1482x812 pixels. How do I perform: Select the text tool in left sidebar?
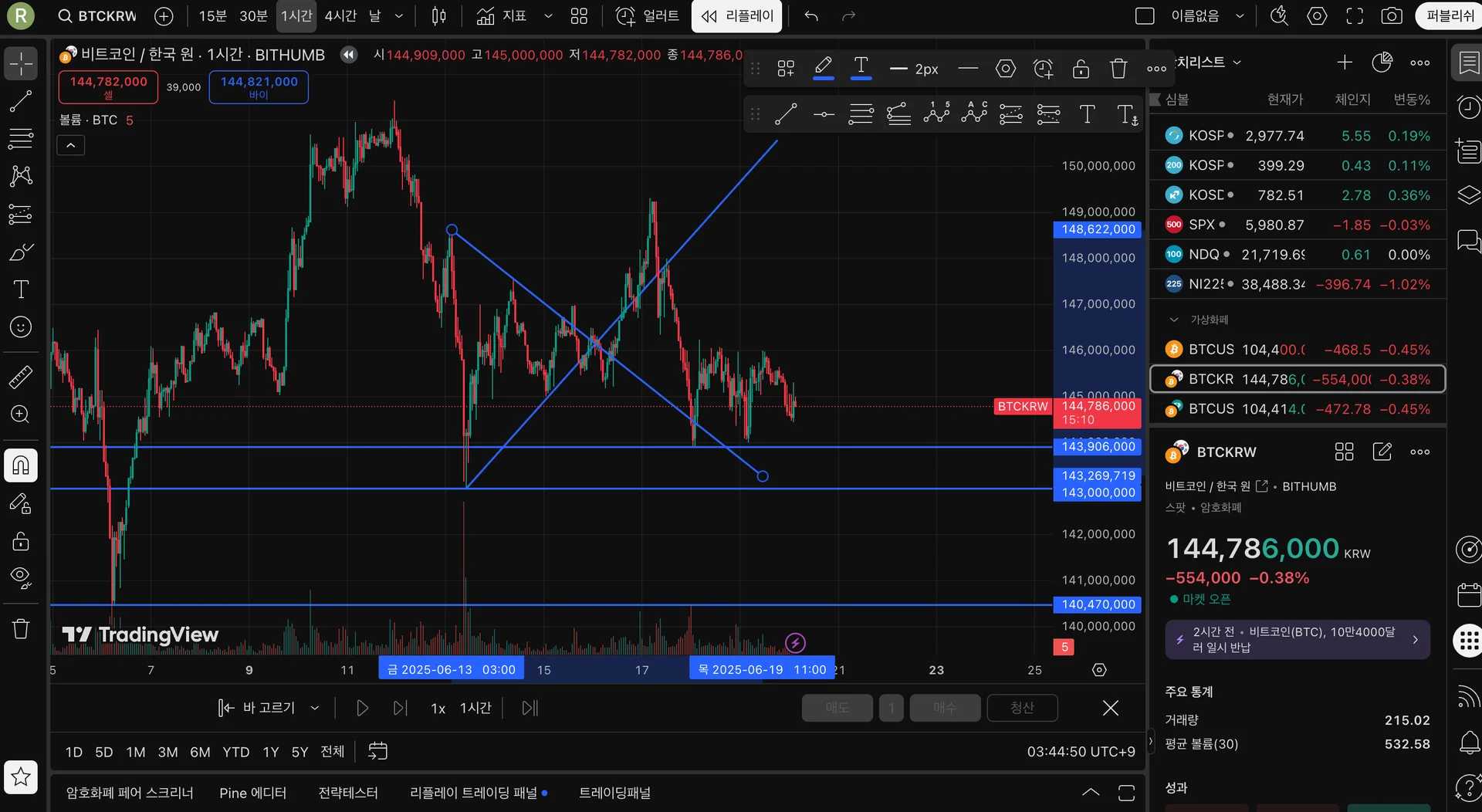tap(21, 289)
